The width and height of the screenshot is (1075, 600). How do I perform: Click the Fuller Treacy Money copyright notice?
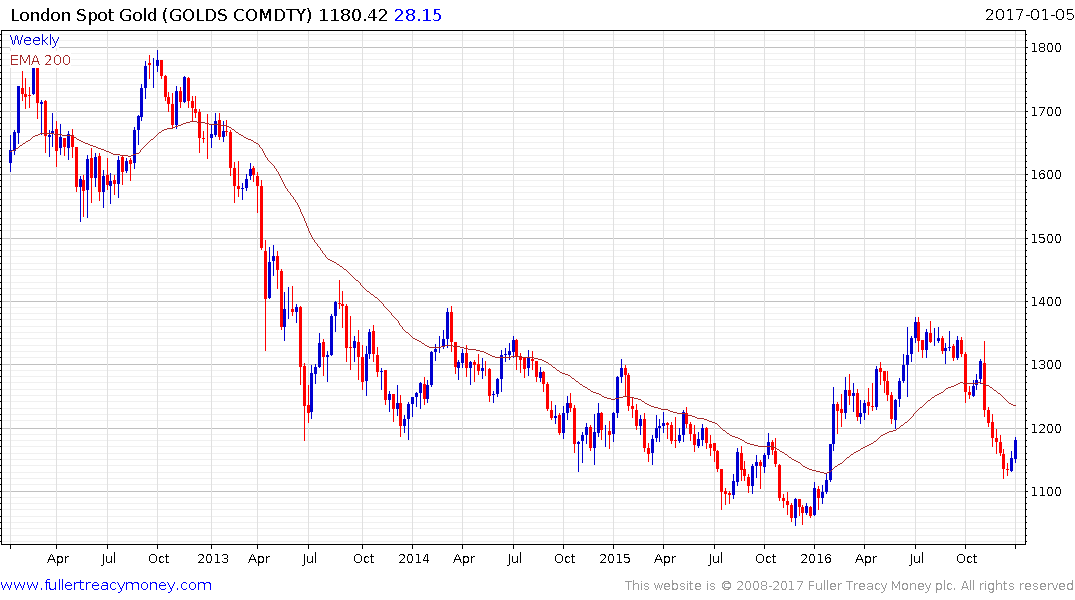coord(849,586)
